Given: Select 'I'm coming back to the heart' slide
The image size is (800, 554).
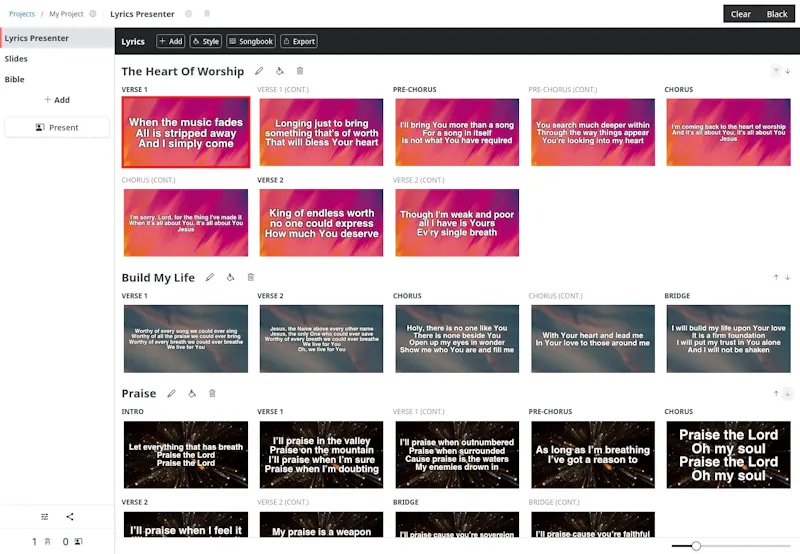Looking at the screenshot, I should [x=729, y=132].
